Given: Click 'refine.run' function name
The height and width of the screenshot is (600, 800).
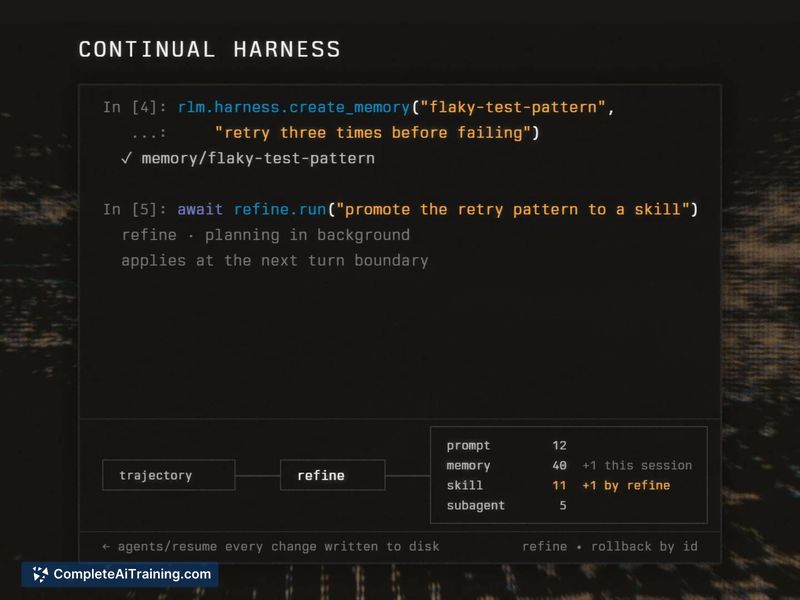Looking at the screenshot, I should [280, 209].
